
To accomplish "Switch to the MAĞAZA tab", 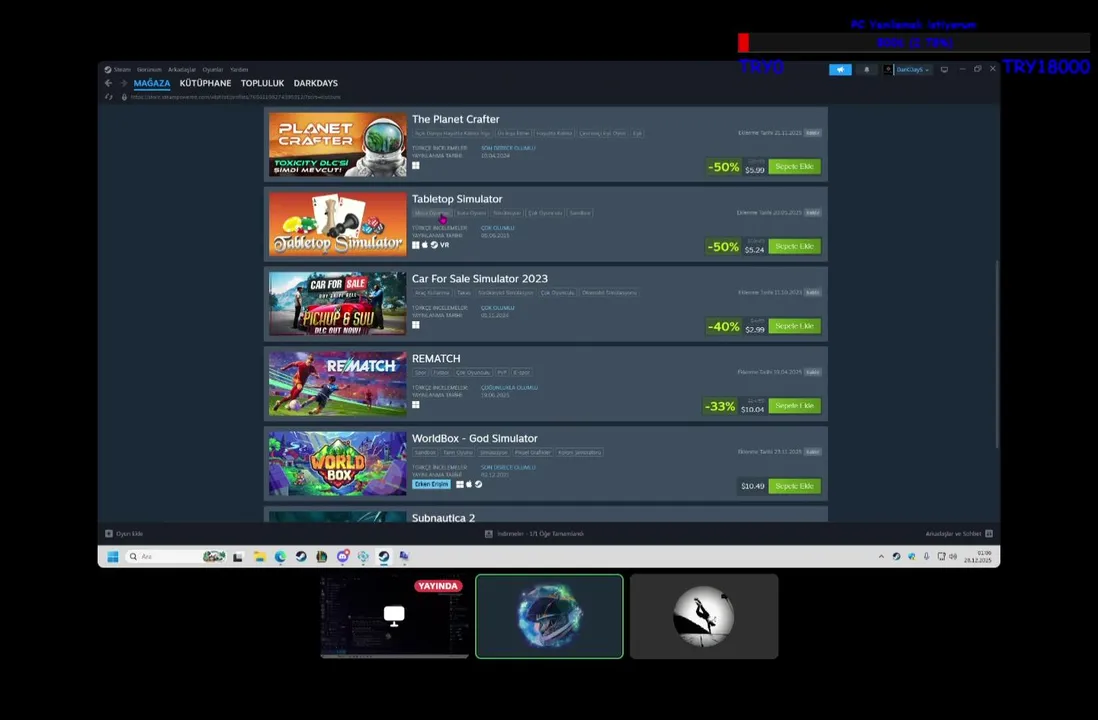I will tap(152, 83).
